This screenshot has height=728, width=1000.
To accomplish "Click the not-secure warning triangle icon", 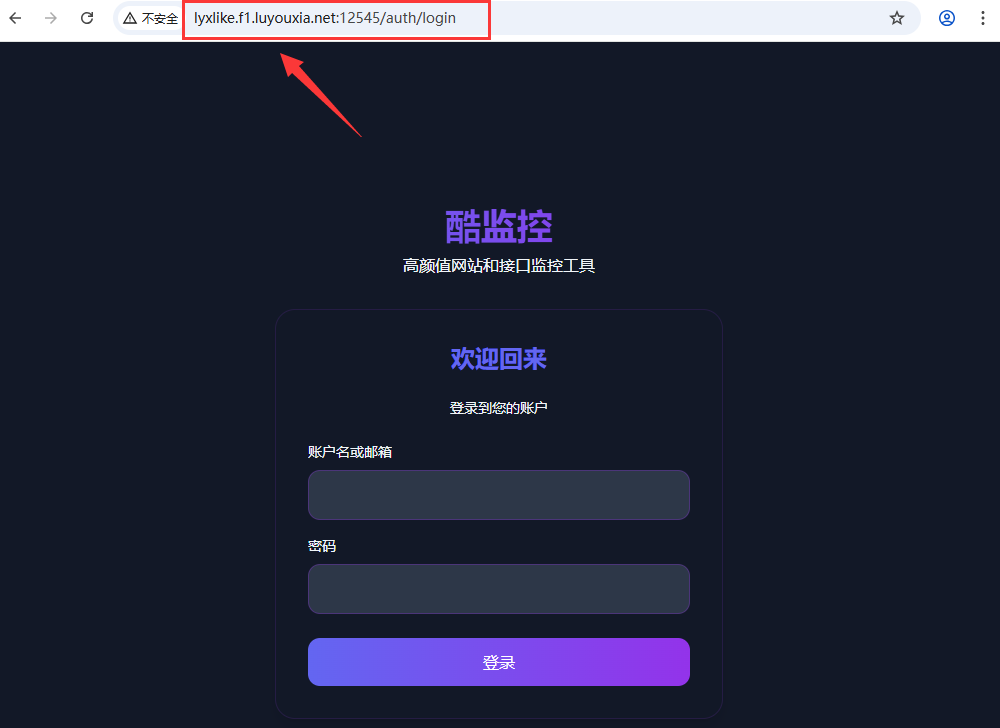I will click(130, 18).
